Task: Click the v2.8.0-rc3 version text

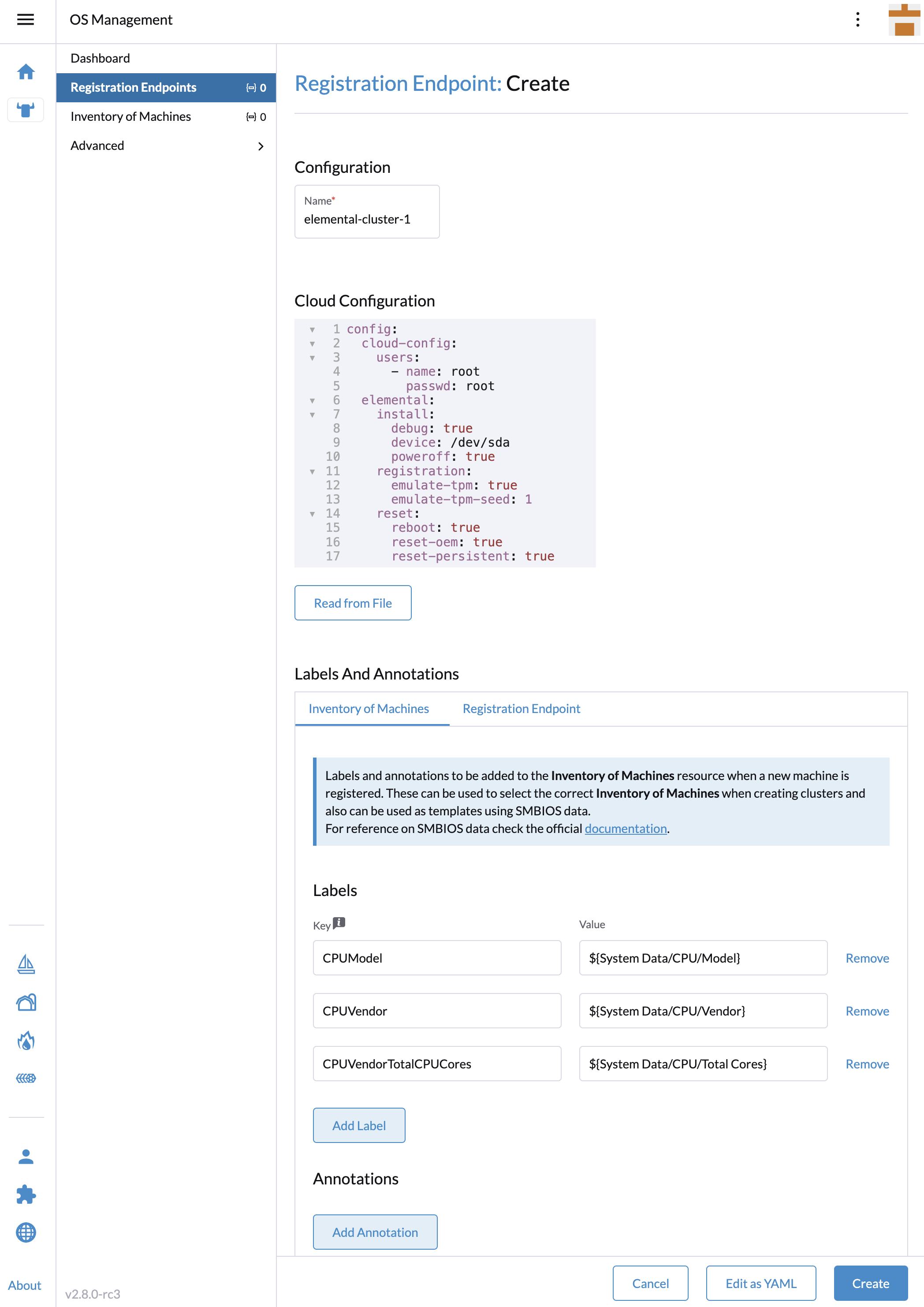Action: click(93, 1294)
